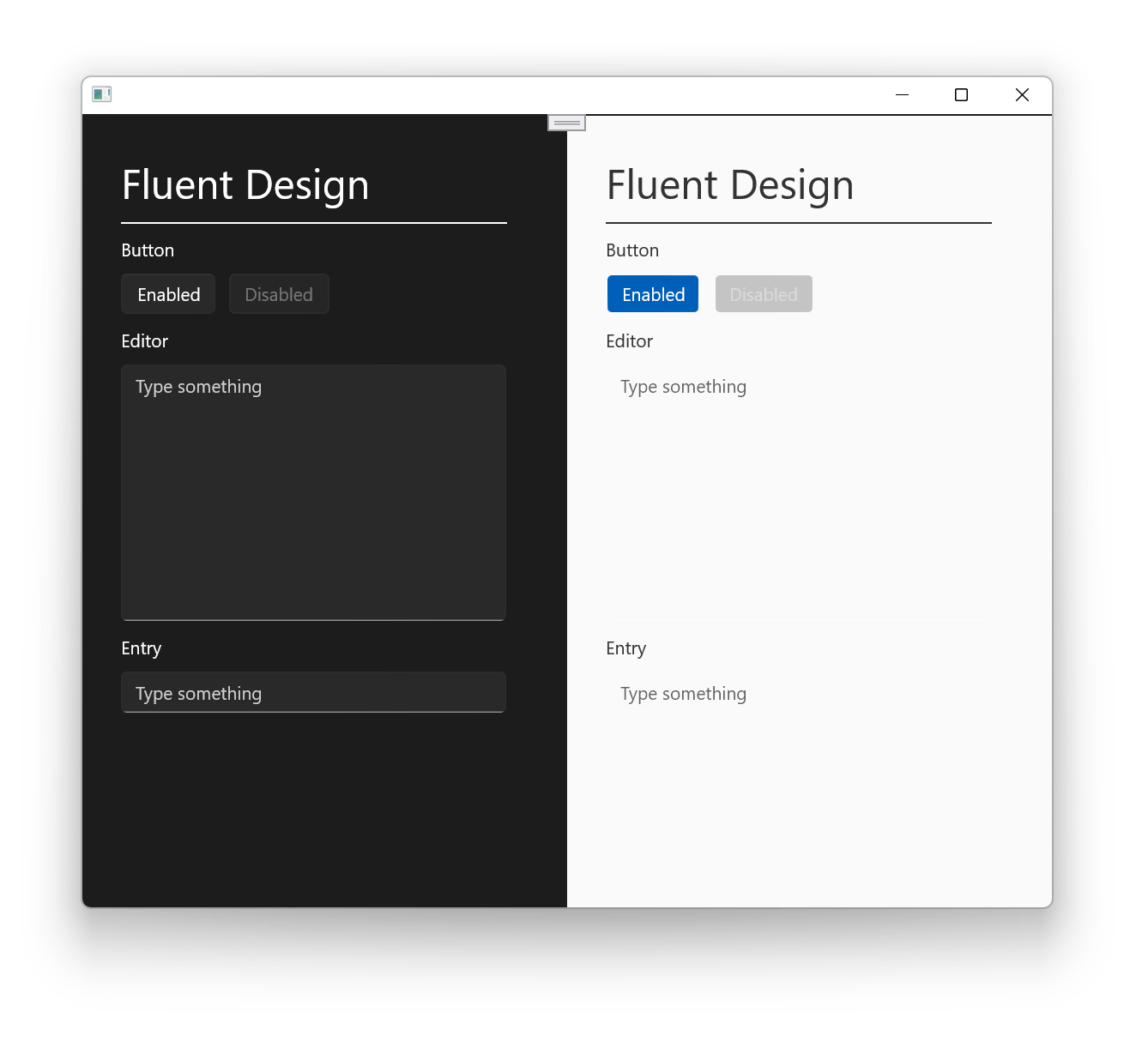Click the Disabled button in the light panel
Screen dimensions: 1148x1060
[763, 293]
